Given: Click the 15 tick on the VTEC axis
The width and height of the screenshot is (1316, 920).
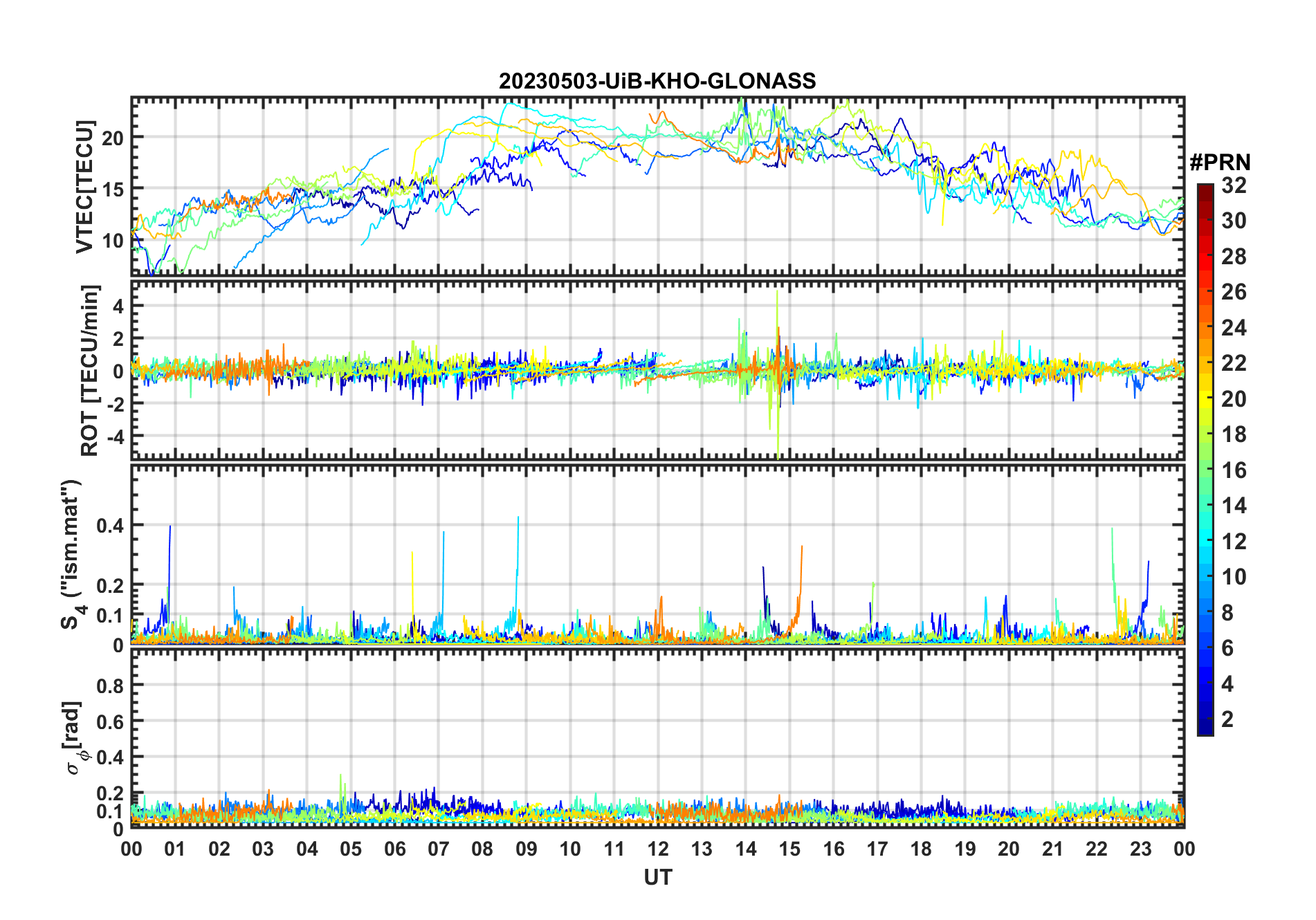Looking at the screenshot, I should point(113,189).
